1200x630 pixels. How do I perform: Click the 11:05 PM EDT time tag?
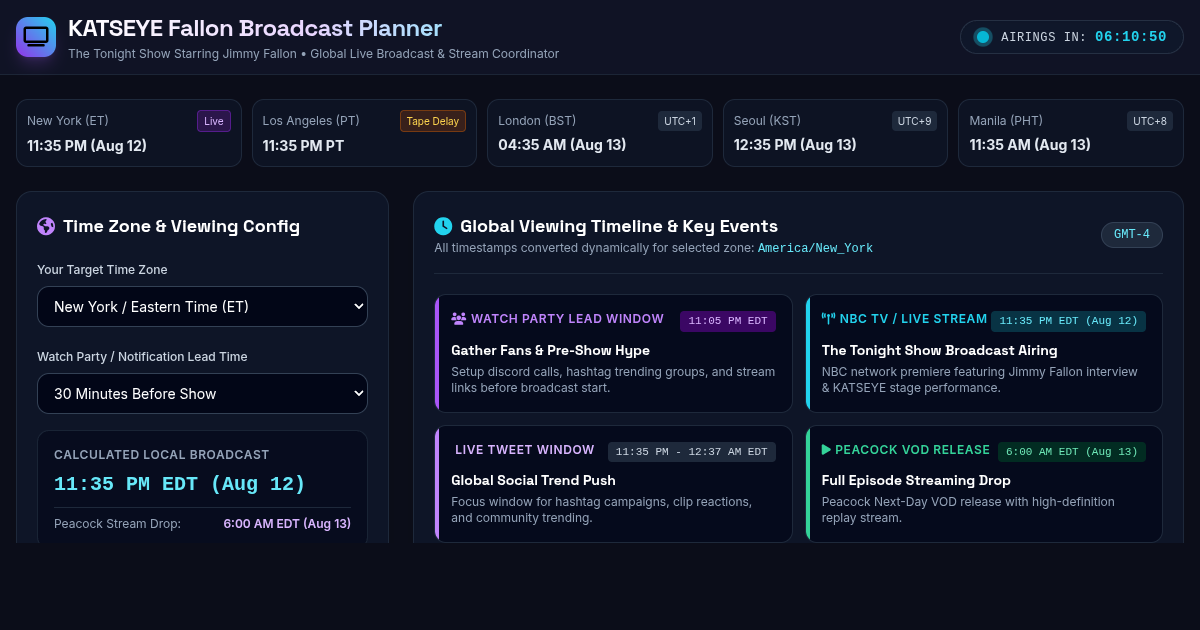point(728,321)
